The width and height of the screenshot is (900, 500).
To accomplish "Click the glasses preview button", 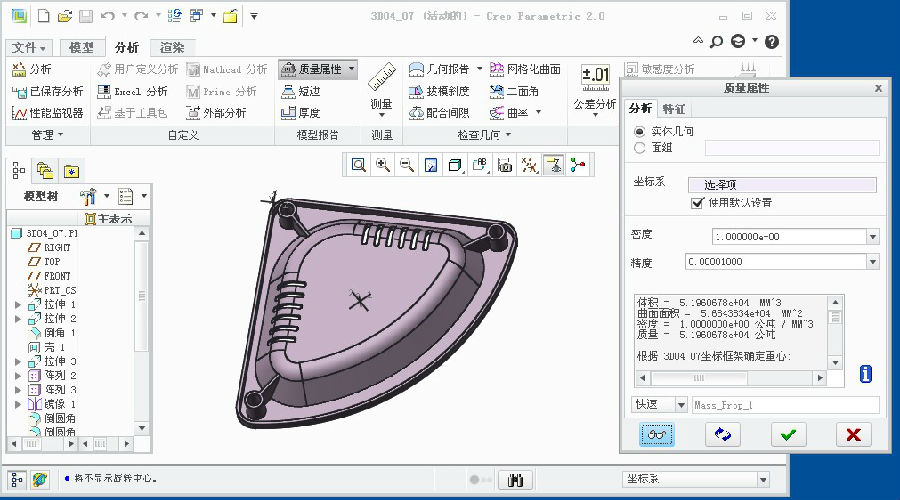I will click(x=657, y=435).
